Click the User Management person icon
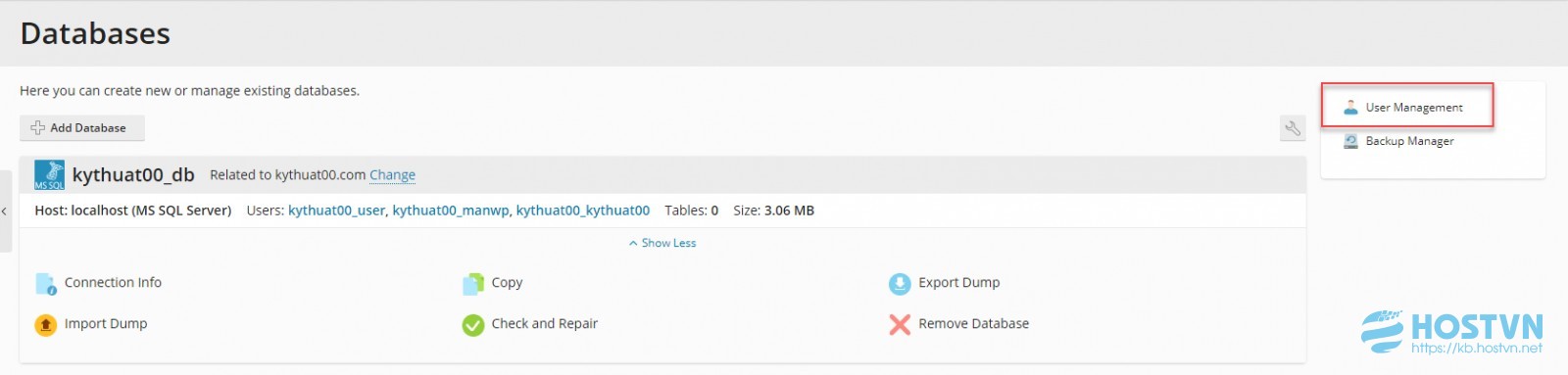The height and width of the screenshot is (375, 1568). pos(1350,107)
